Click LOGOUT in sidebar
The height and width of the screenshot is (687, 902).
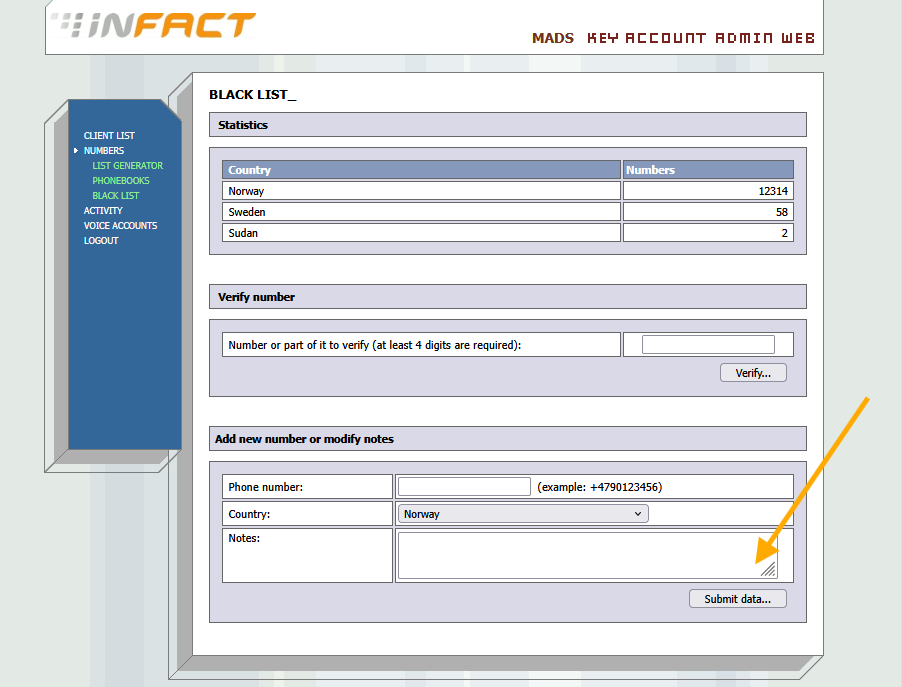(101, 241)
